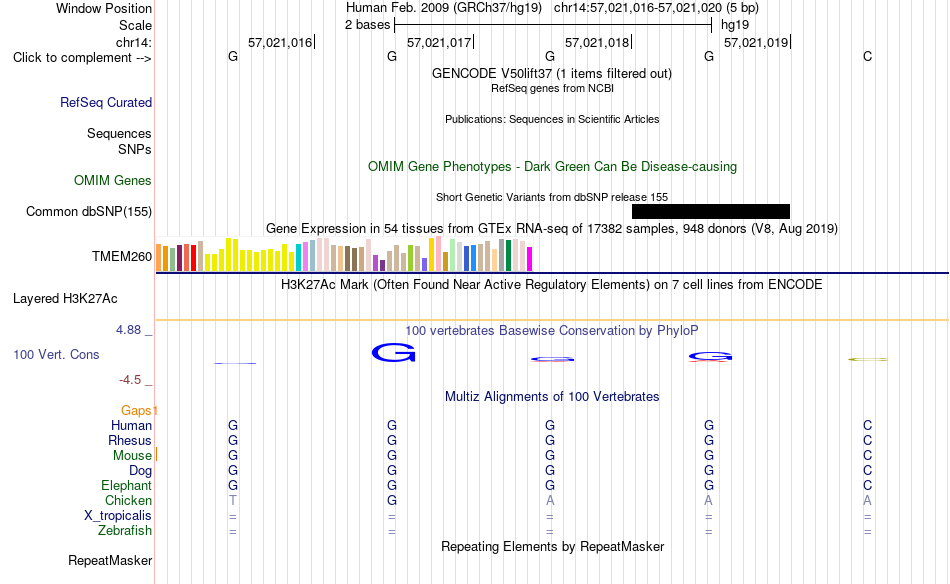The image size is (950, 584).
Task: Click the Layered H3K27Ac track label
Action: [x=65, y=299]
